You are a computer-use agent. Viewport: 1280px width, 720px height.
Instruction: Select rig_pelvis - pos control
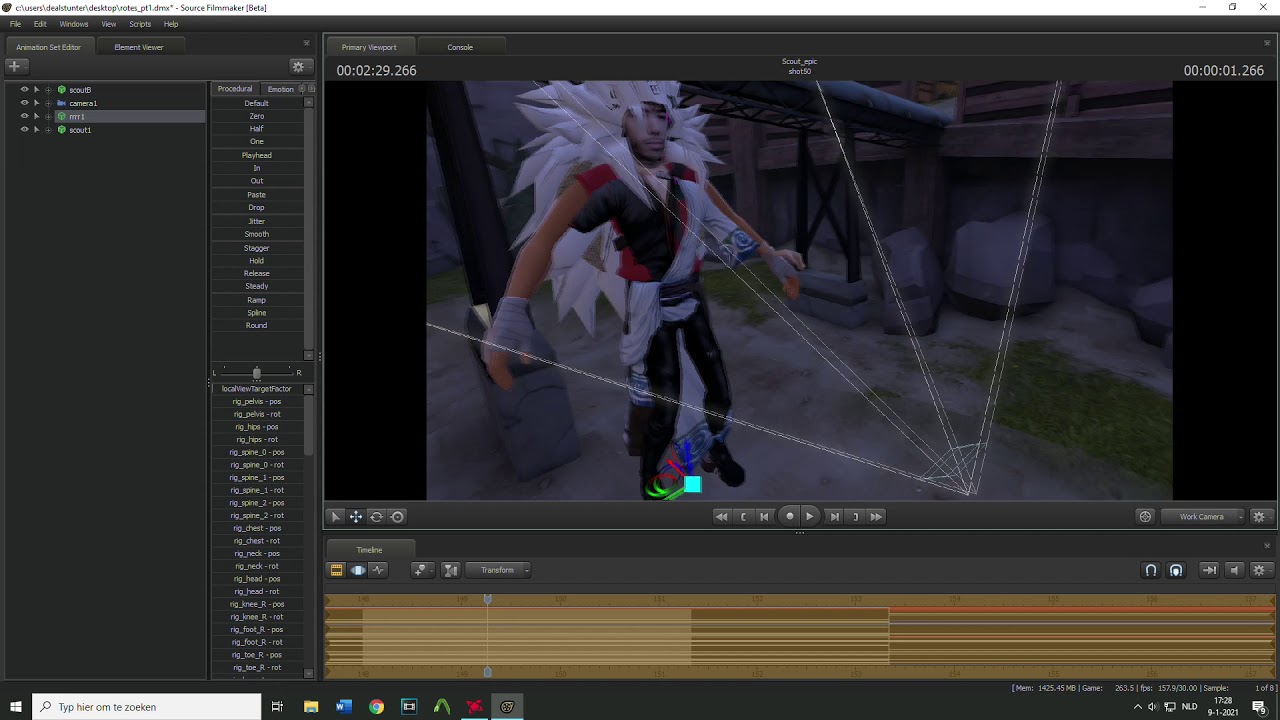(x=257, y=402)
